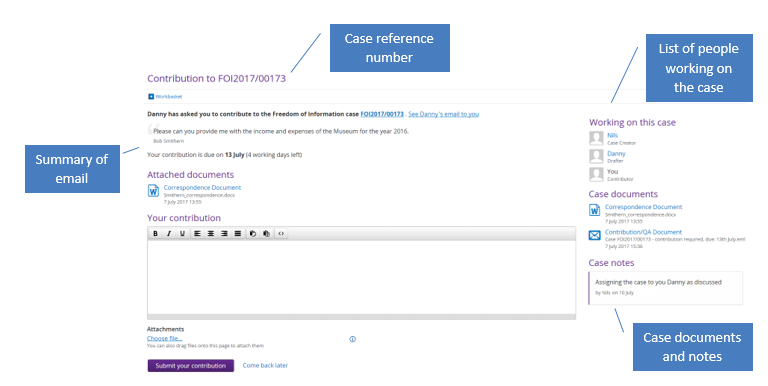View Nils's profile link
768x386 pixels.
coord(613,136)
